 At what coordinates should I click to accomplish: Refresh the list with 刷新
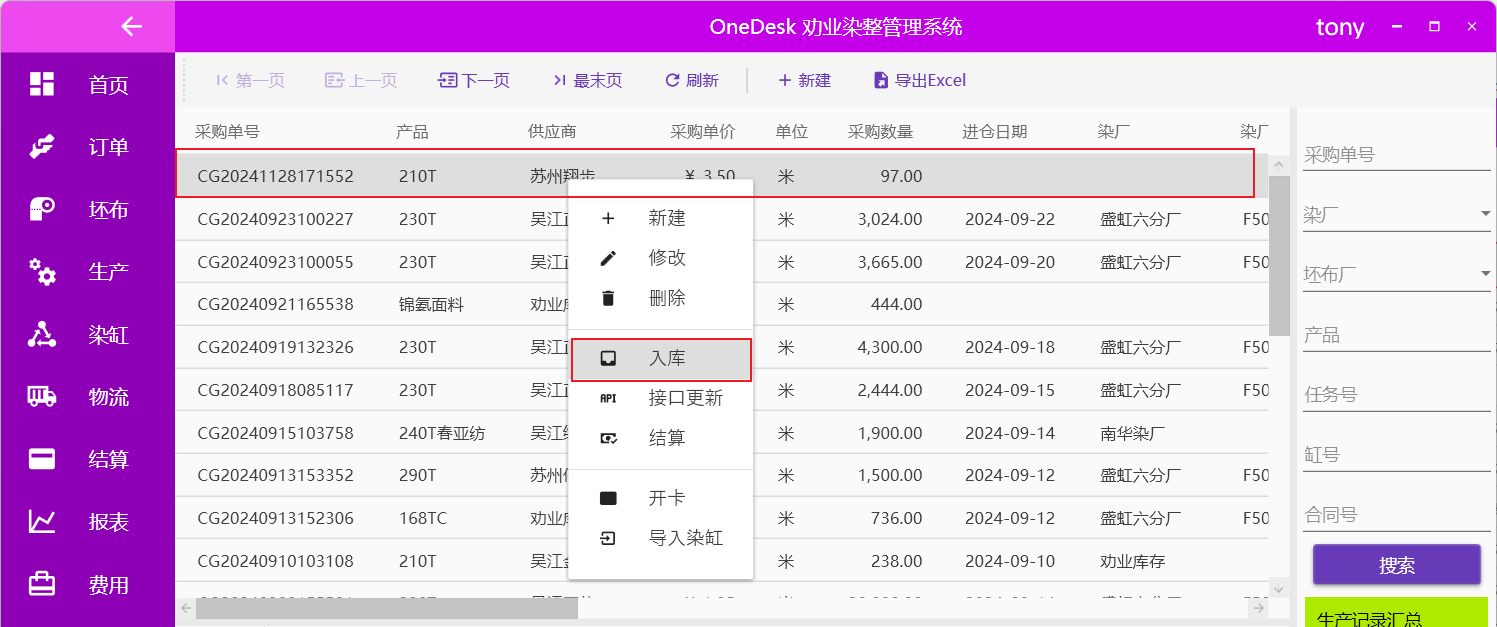(691, 80)
